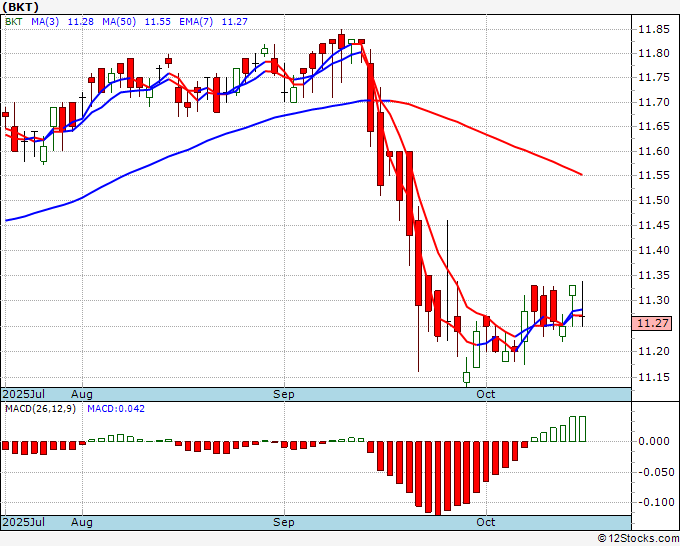Click 2025Jul on the MACD panel axis

click(24, 522)
